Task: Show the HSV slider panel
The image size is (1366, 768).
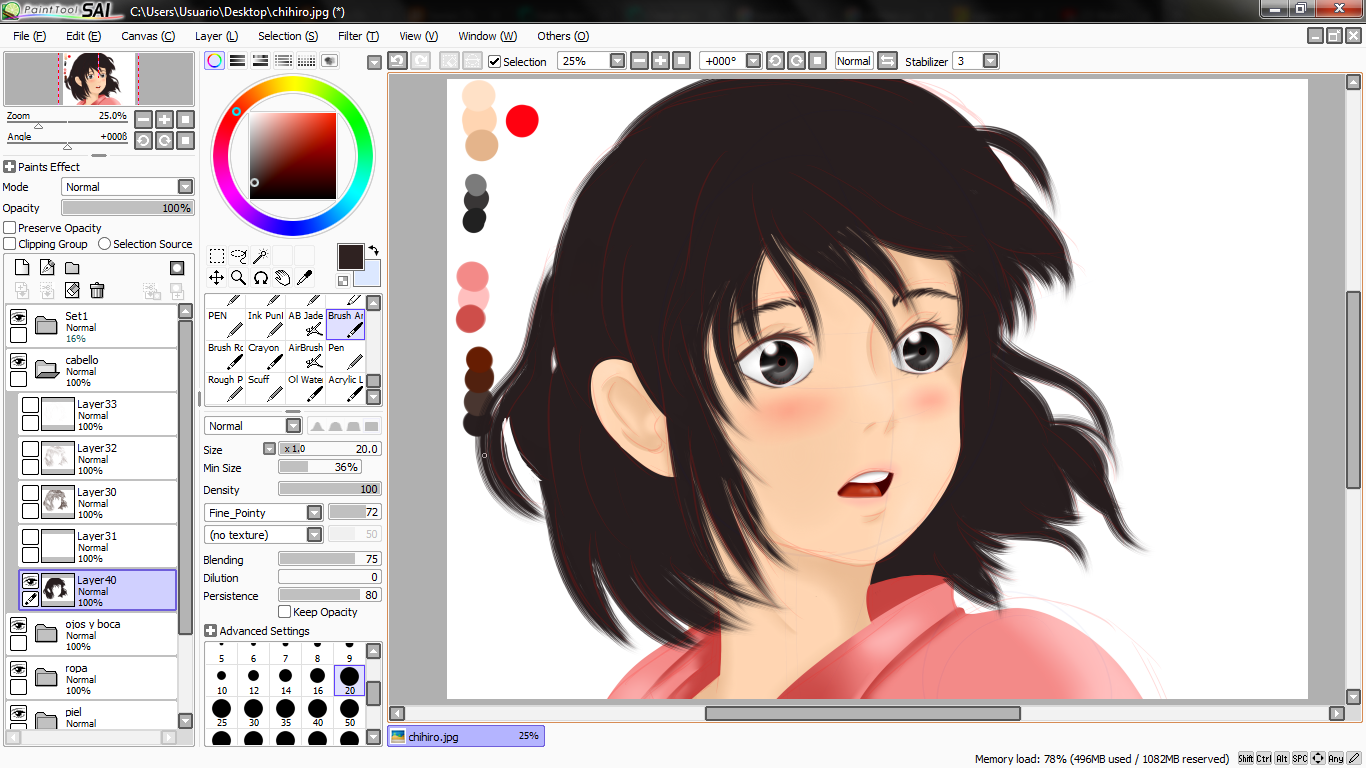Action: [x=260, y=61]
